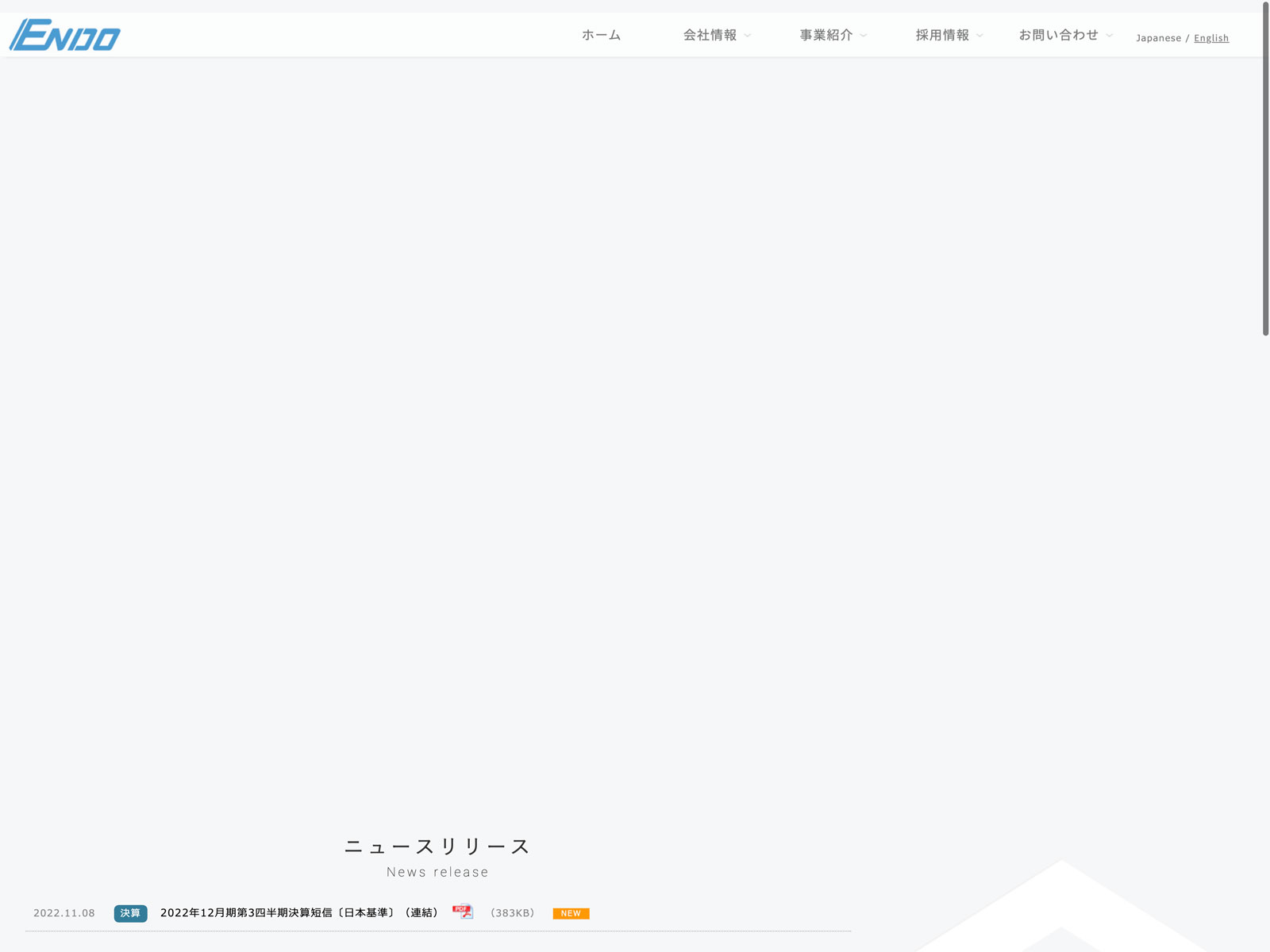
Task: Click the 2022.11.08 news date
Action: point(64,913)
